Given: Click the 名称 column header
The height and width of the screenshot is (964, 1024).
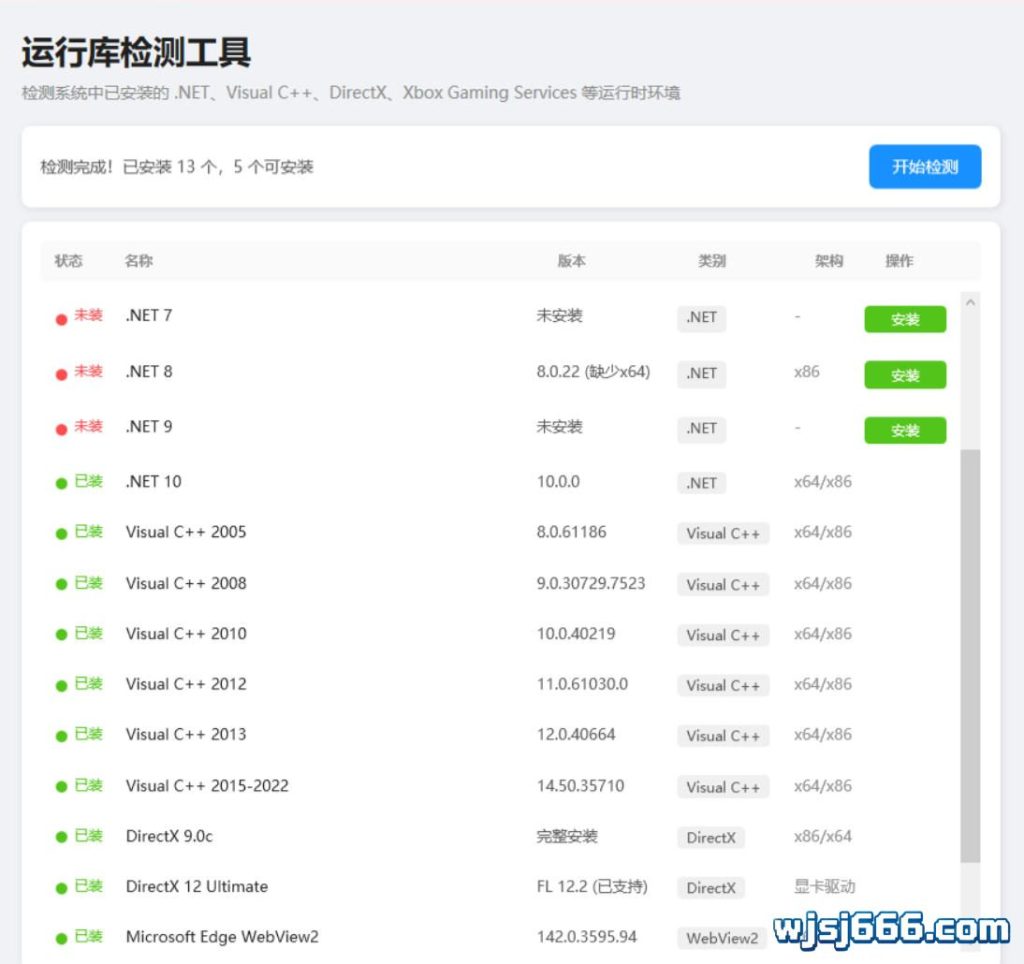Looking at the screenshot, I should tap(138, 261).
